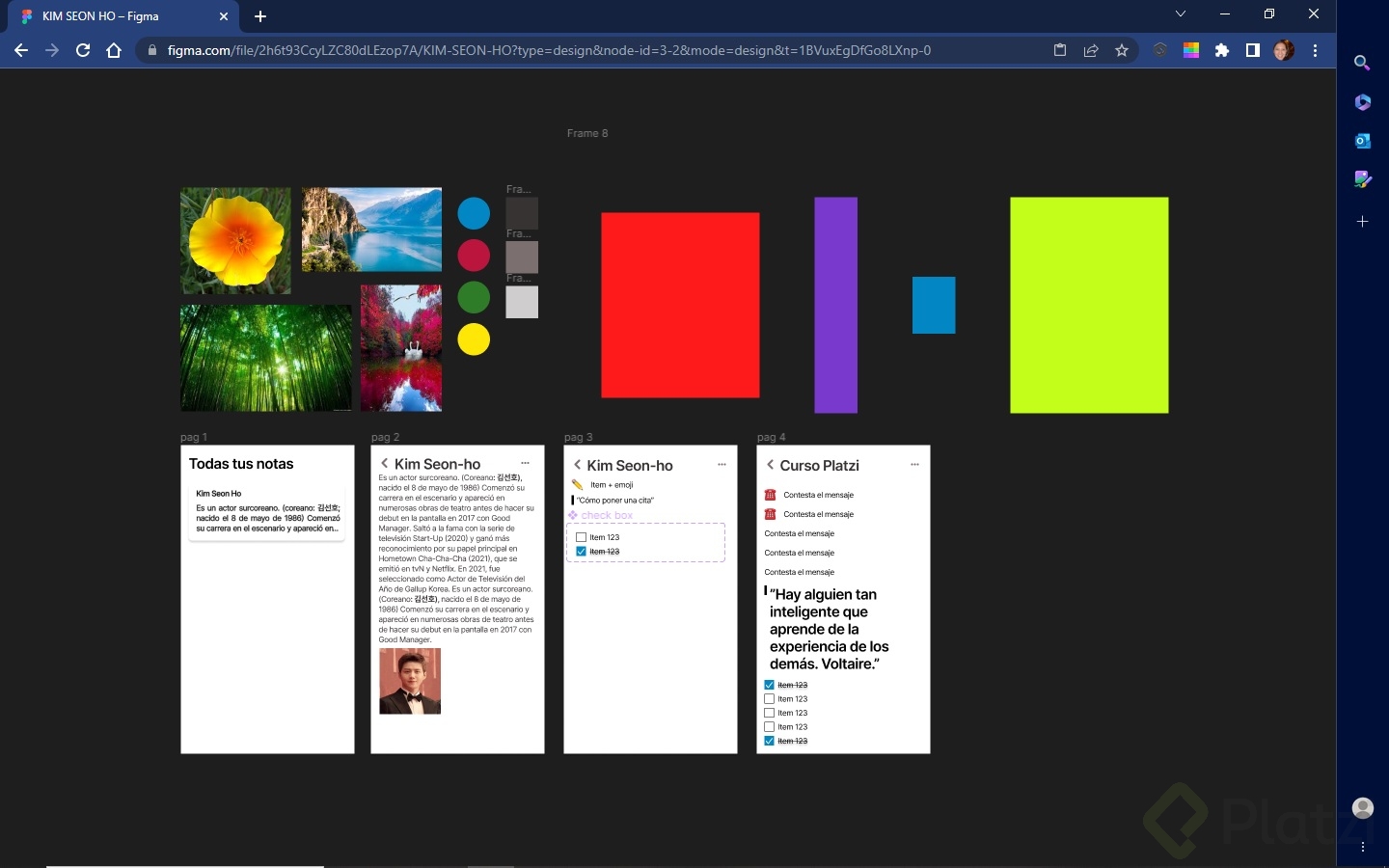Select the blue color circle
Viewport: 1389px width, 868px height.
(474, 213)
